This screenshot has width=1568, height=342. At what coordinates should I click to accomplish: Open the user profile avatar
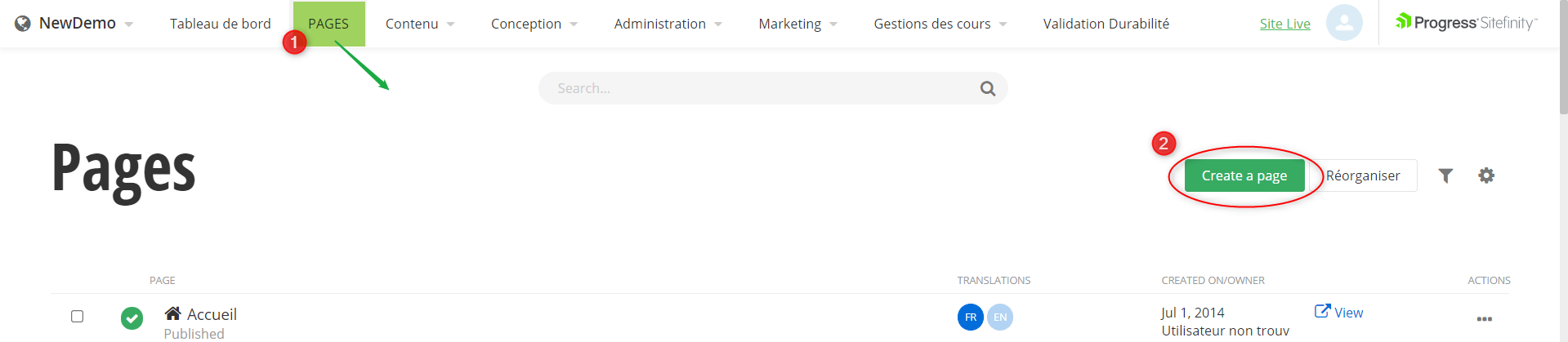(x=1343, y=23)
